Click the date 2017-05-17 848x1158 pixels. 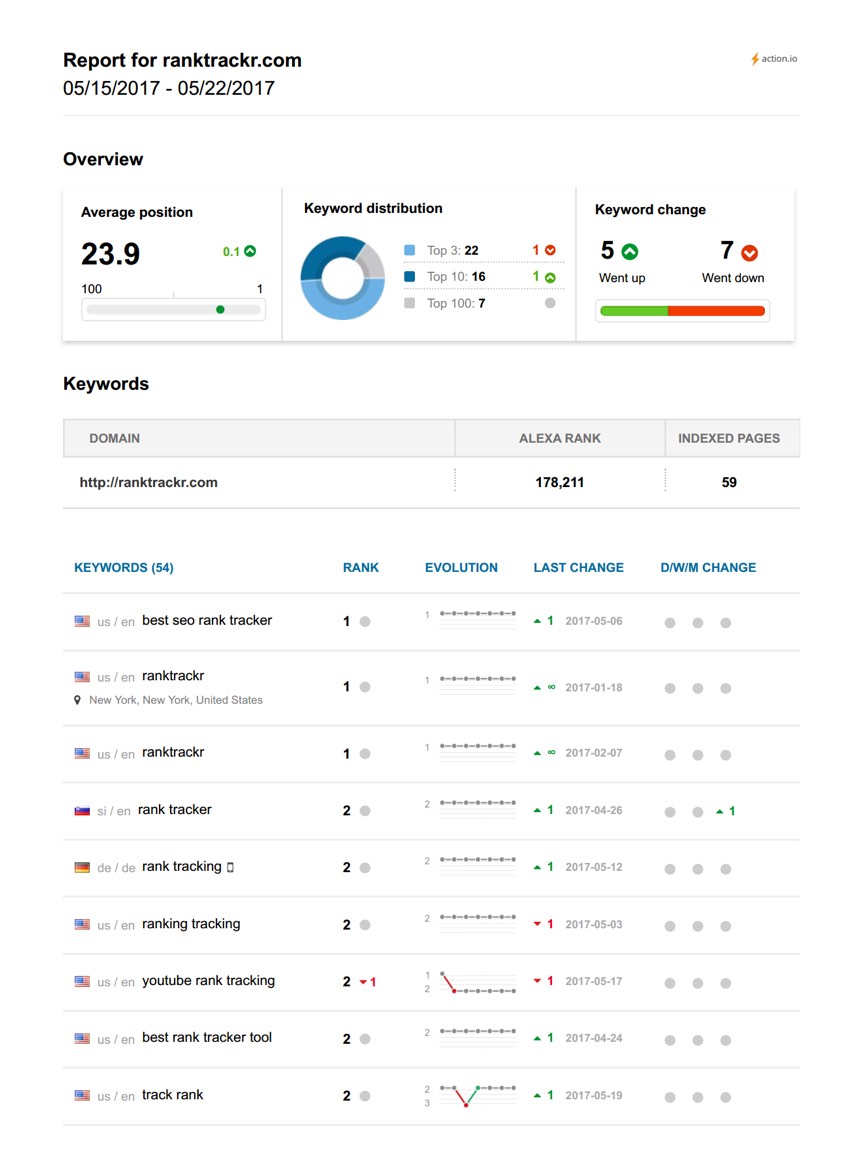594,981
